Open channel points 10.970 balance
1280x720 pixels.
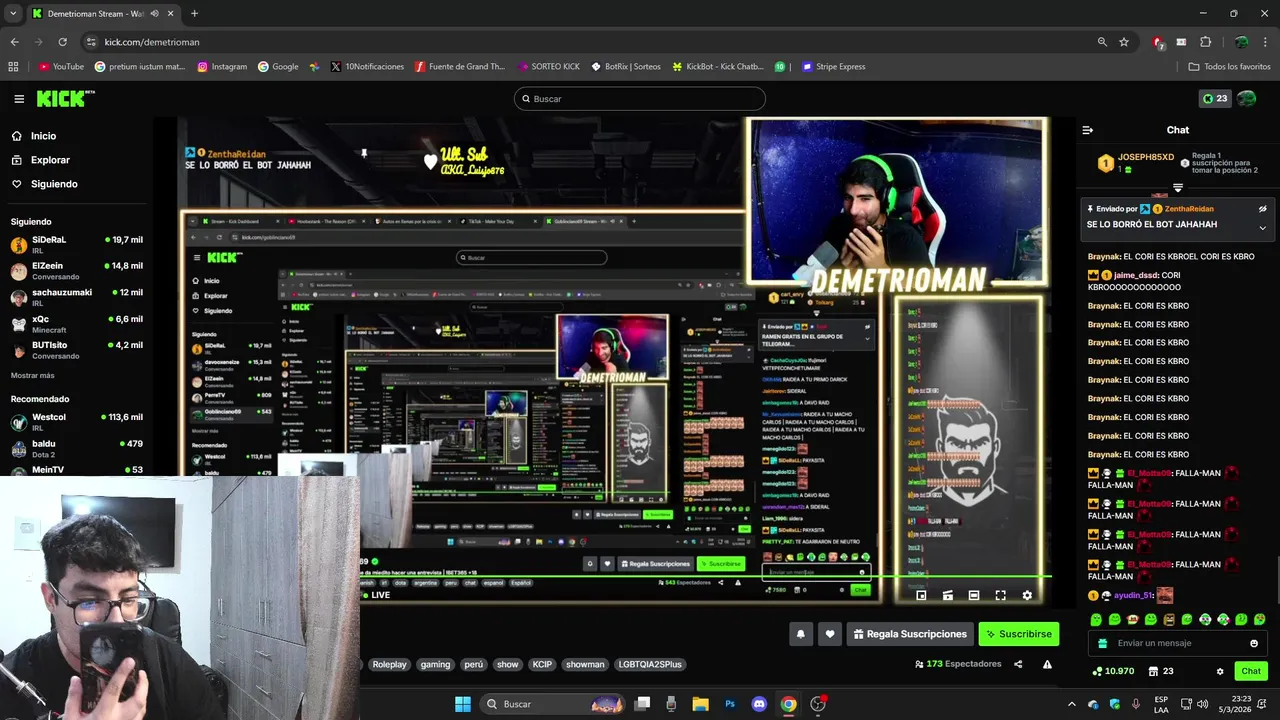pyautogui.click(x=1113, y=671)
